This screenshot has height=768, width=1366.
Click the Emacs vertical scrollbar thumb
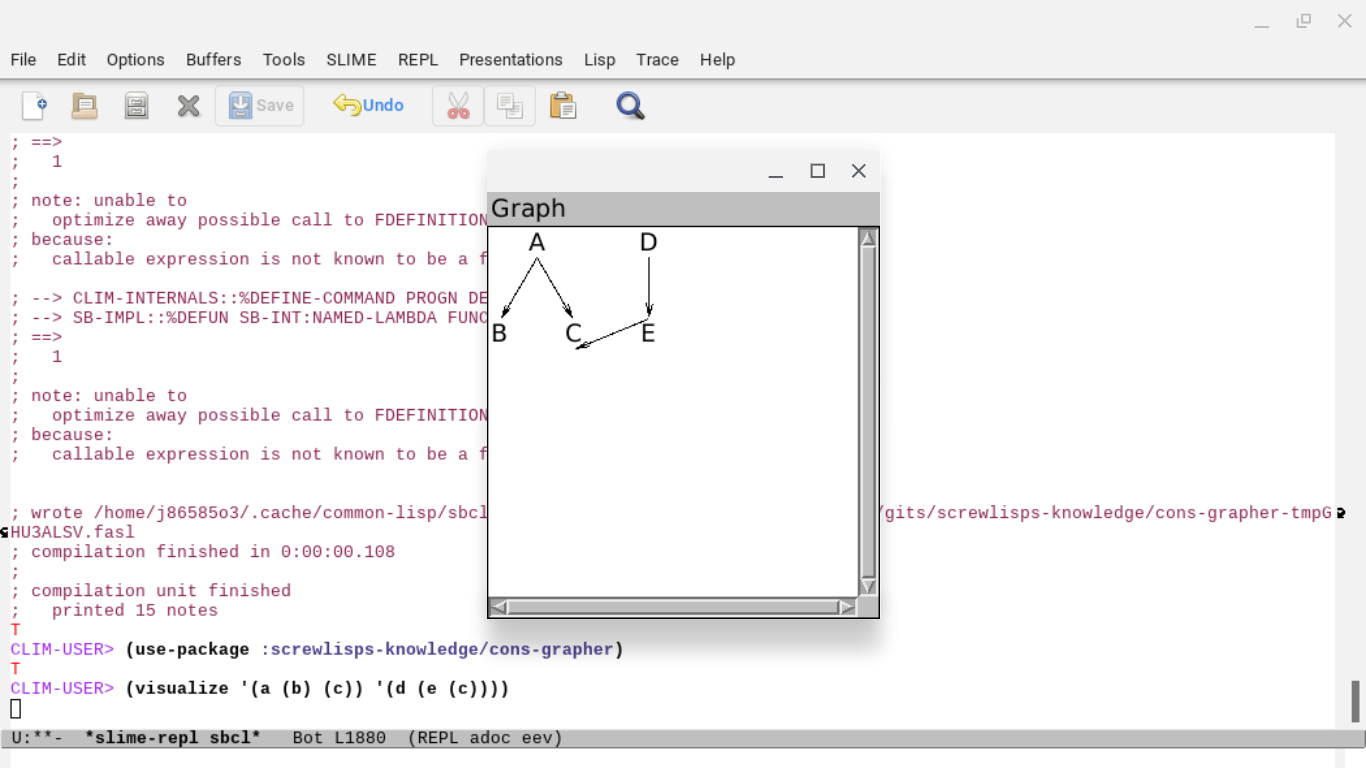pyautogui.click(x=1356, y=701)
